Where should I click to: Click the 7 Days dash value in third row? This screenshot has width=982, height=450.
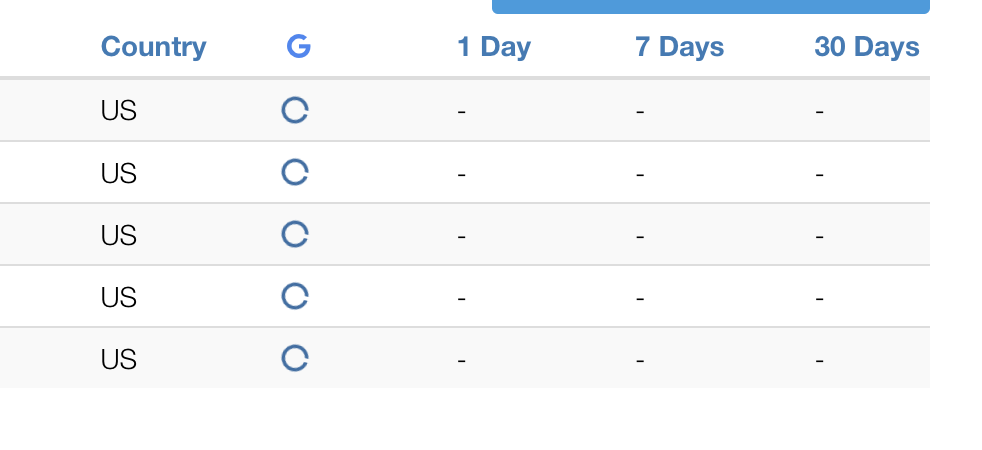click(640, 237)
